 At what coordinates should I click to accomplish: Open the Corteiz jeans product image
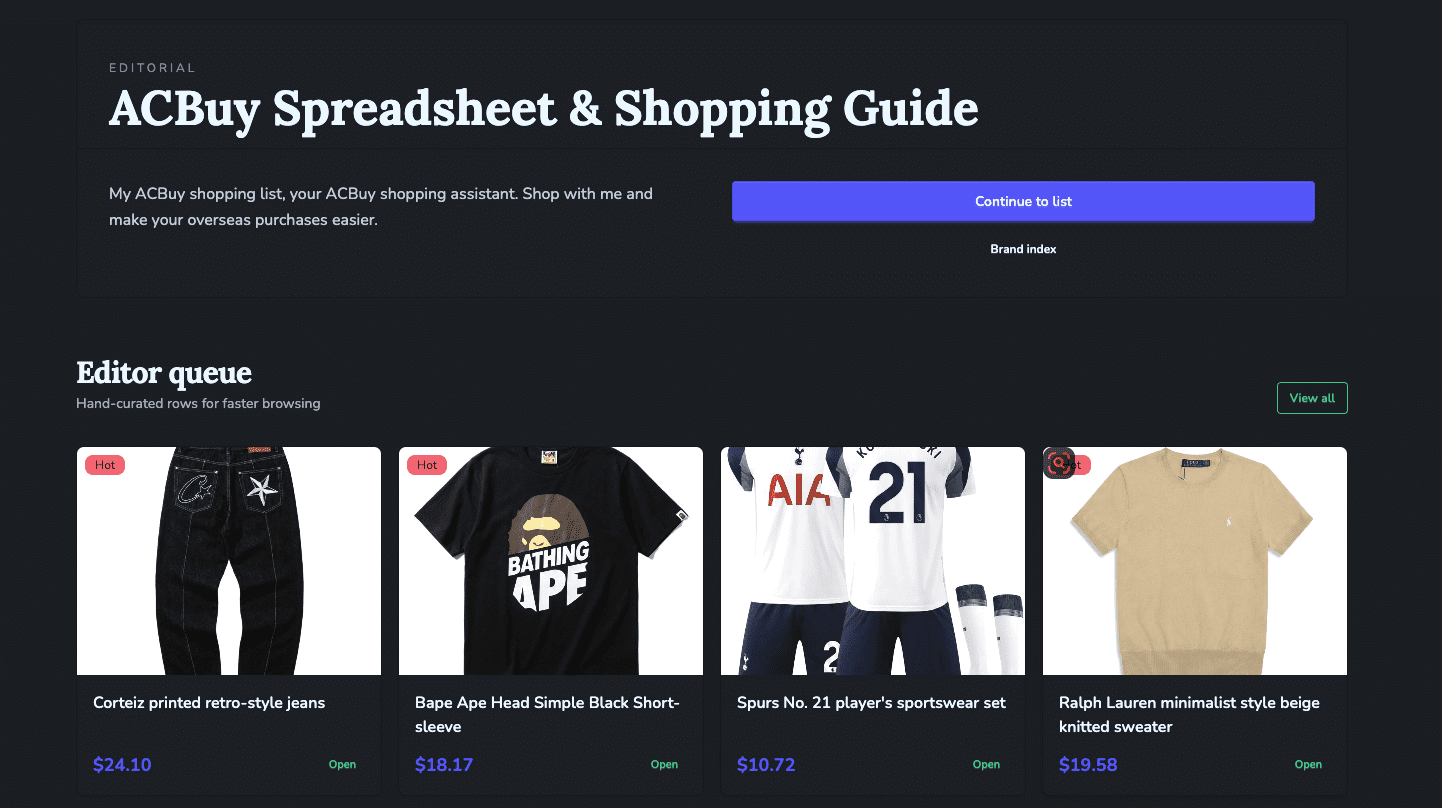click(229, 561)
